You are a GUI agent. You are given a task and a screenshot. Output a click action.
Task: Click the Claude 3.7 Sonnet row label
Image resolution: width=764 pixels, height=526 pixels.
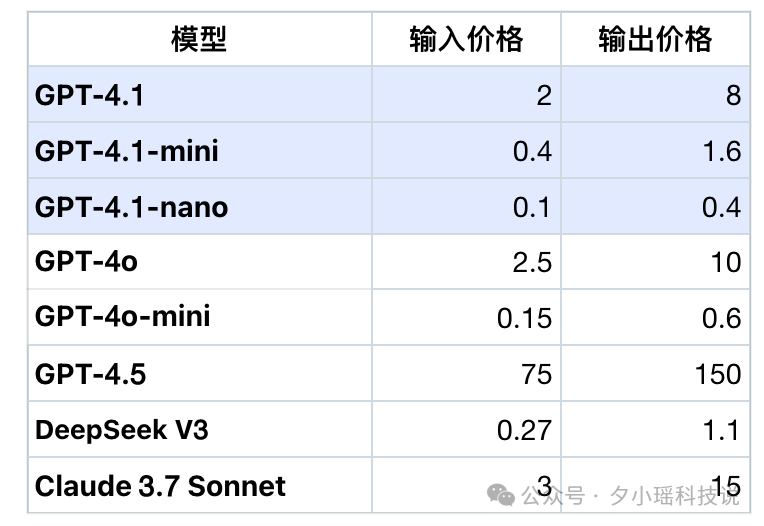click(160, 487)
